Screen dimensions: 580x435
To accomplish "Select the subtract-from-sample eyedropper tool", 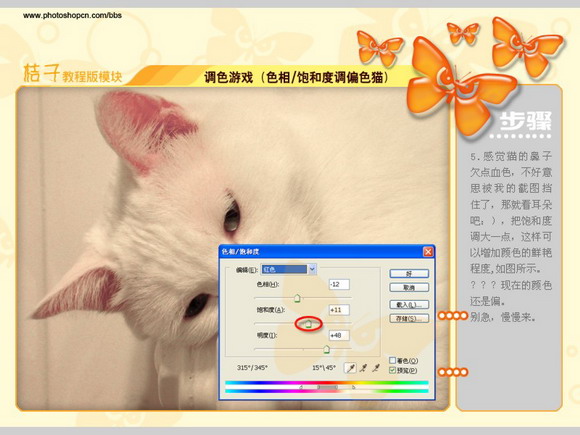I will [376, 368].
